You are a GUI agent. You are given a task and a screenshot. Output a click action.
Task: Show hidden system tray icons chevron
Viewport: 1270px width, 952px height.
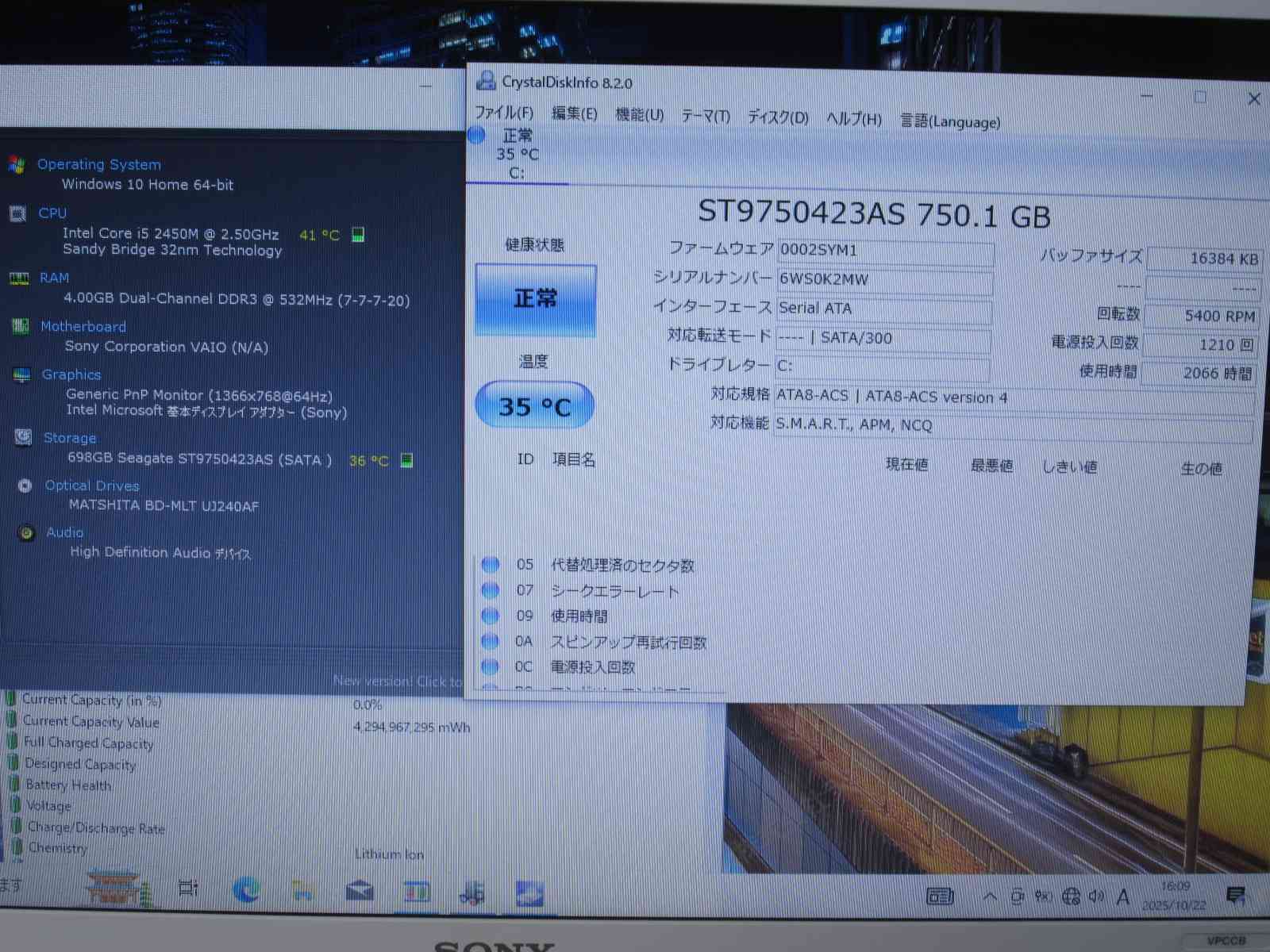990,896
